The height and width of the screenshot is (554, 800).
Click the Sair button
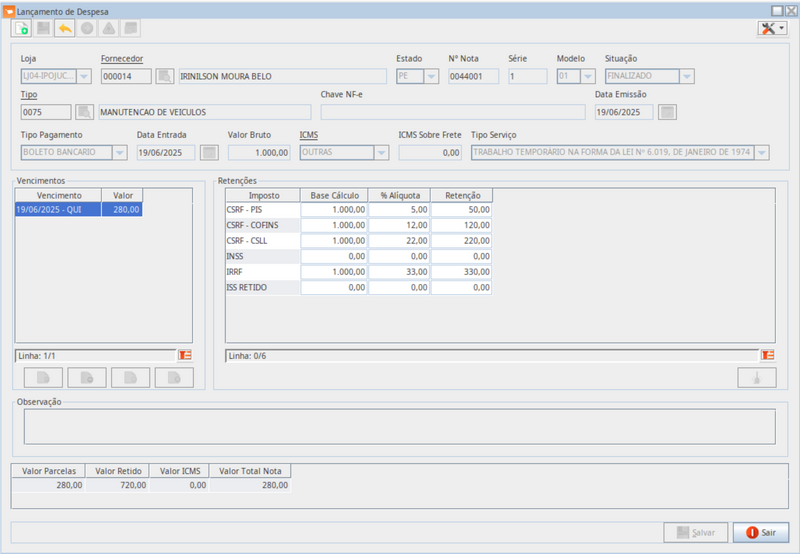click(760, 533)
